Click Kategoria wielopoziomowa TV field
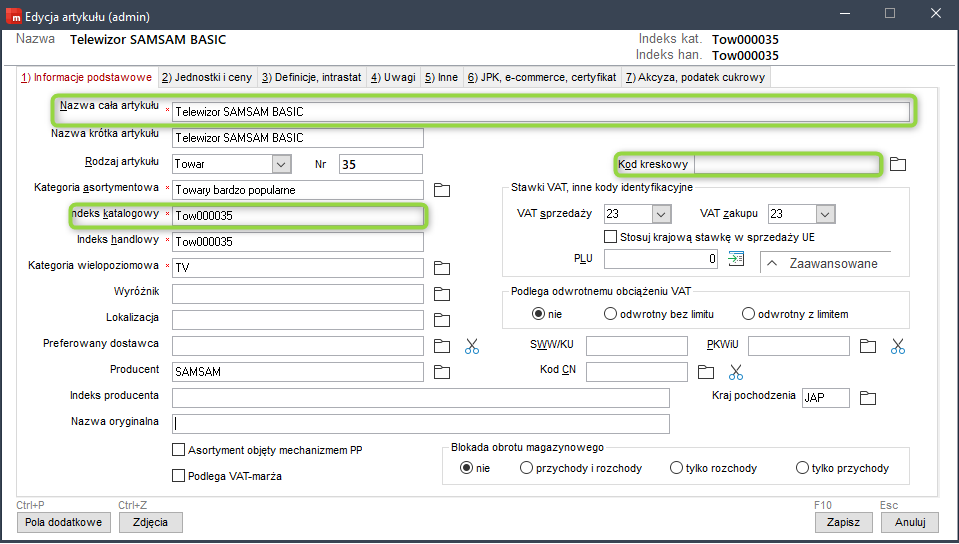Image resolution: width=959 pixels, height=544 pixels. pyautogui.click(x=298, y=267)
